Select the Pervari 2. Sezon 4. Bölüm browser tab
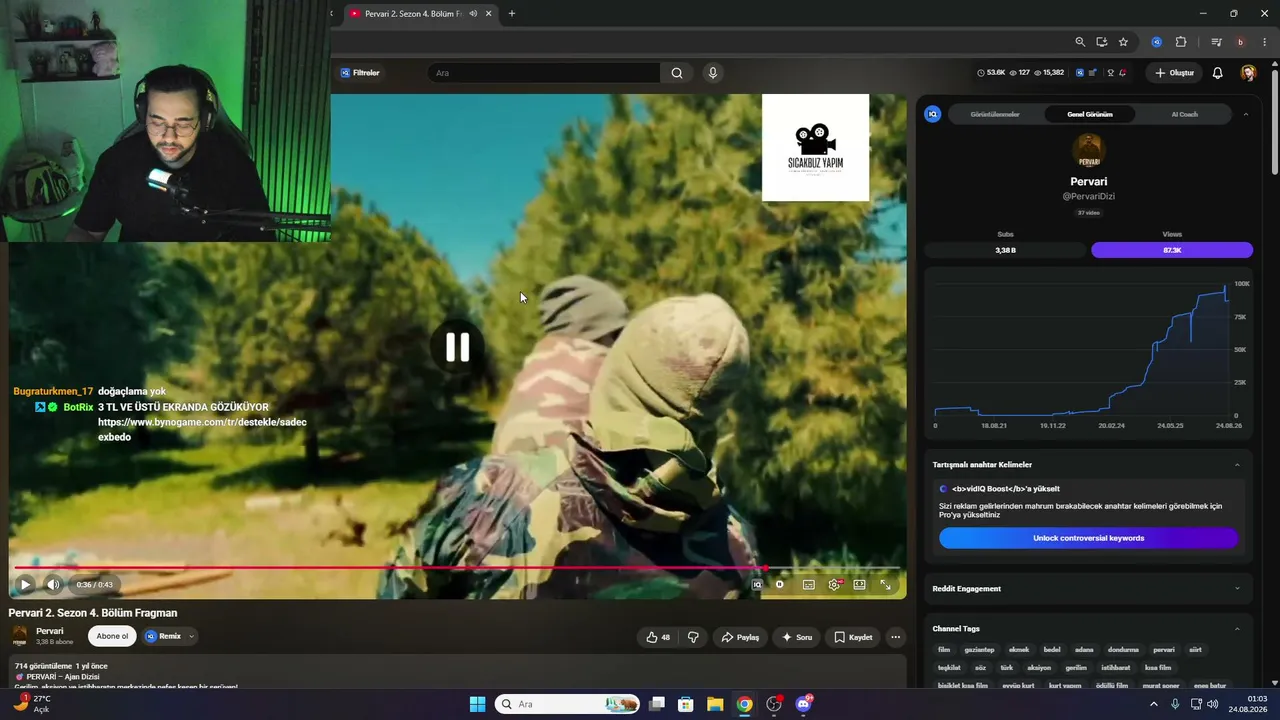Screen dimensions: 1280x720 (420, 14)
